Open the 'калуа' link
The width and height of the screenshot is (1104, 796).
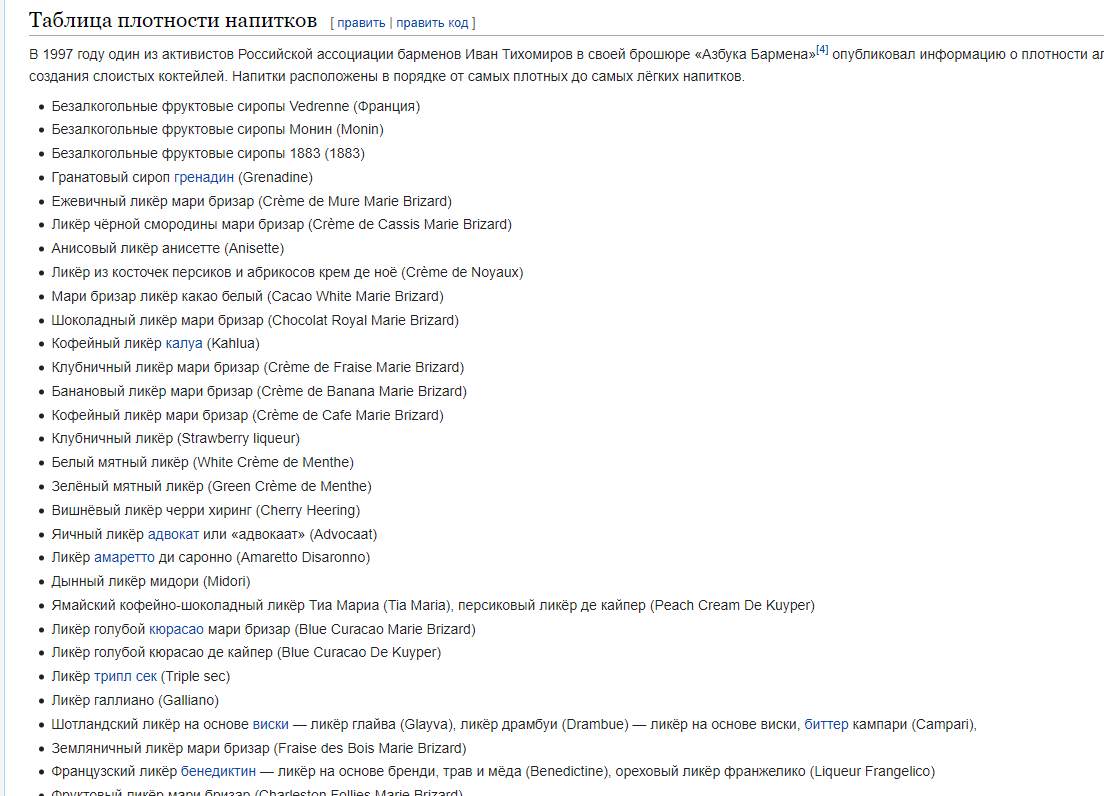[184, 343]
